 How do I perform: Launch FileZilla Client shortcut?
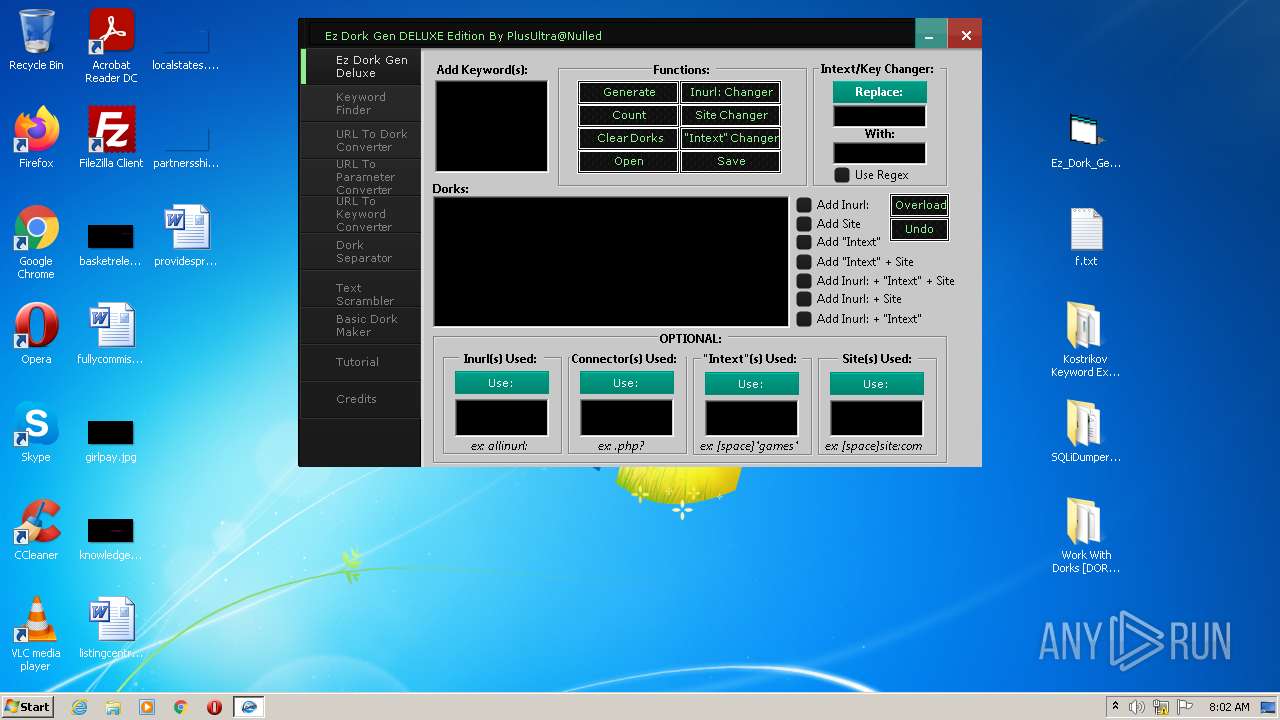(111, 138)
